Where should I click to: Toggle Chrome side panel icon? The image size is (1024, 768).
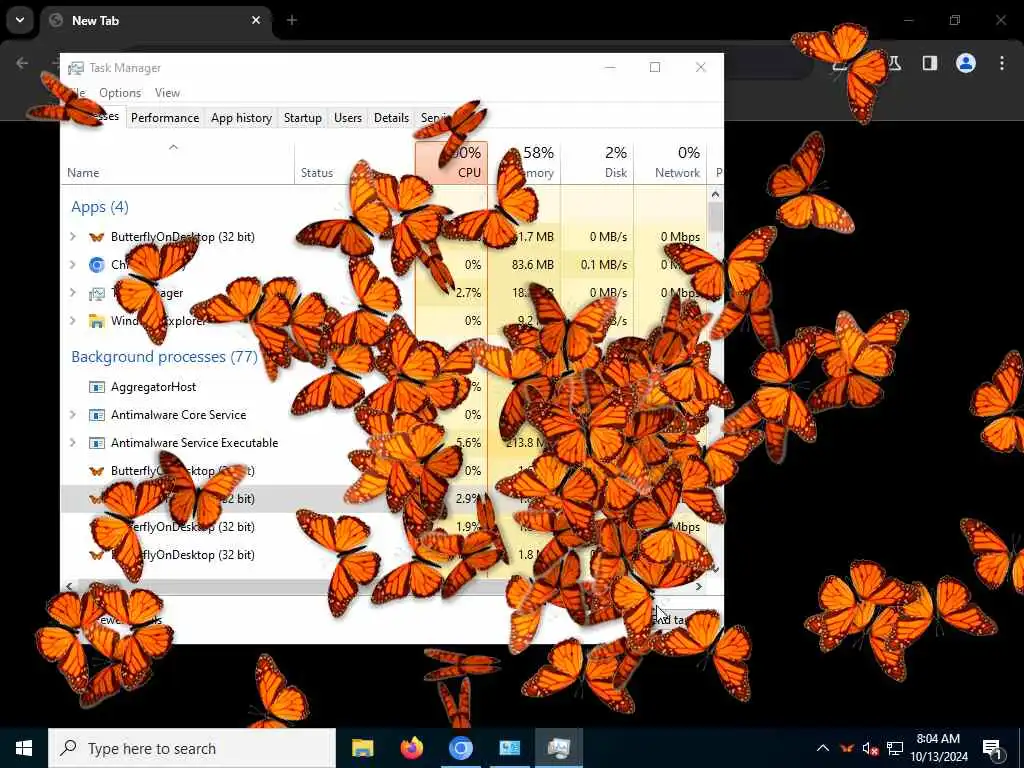tap(930, 63)
